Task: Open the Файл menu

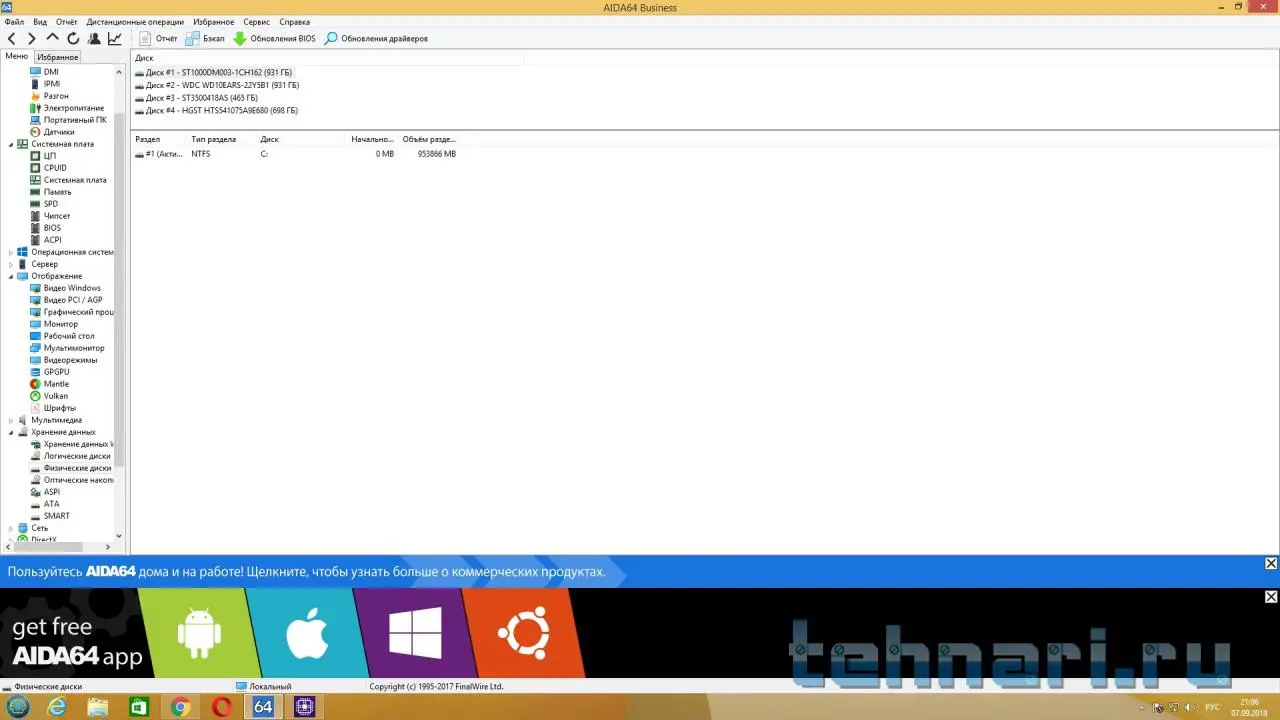Action: click(14, 22)
